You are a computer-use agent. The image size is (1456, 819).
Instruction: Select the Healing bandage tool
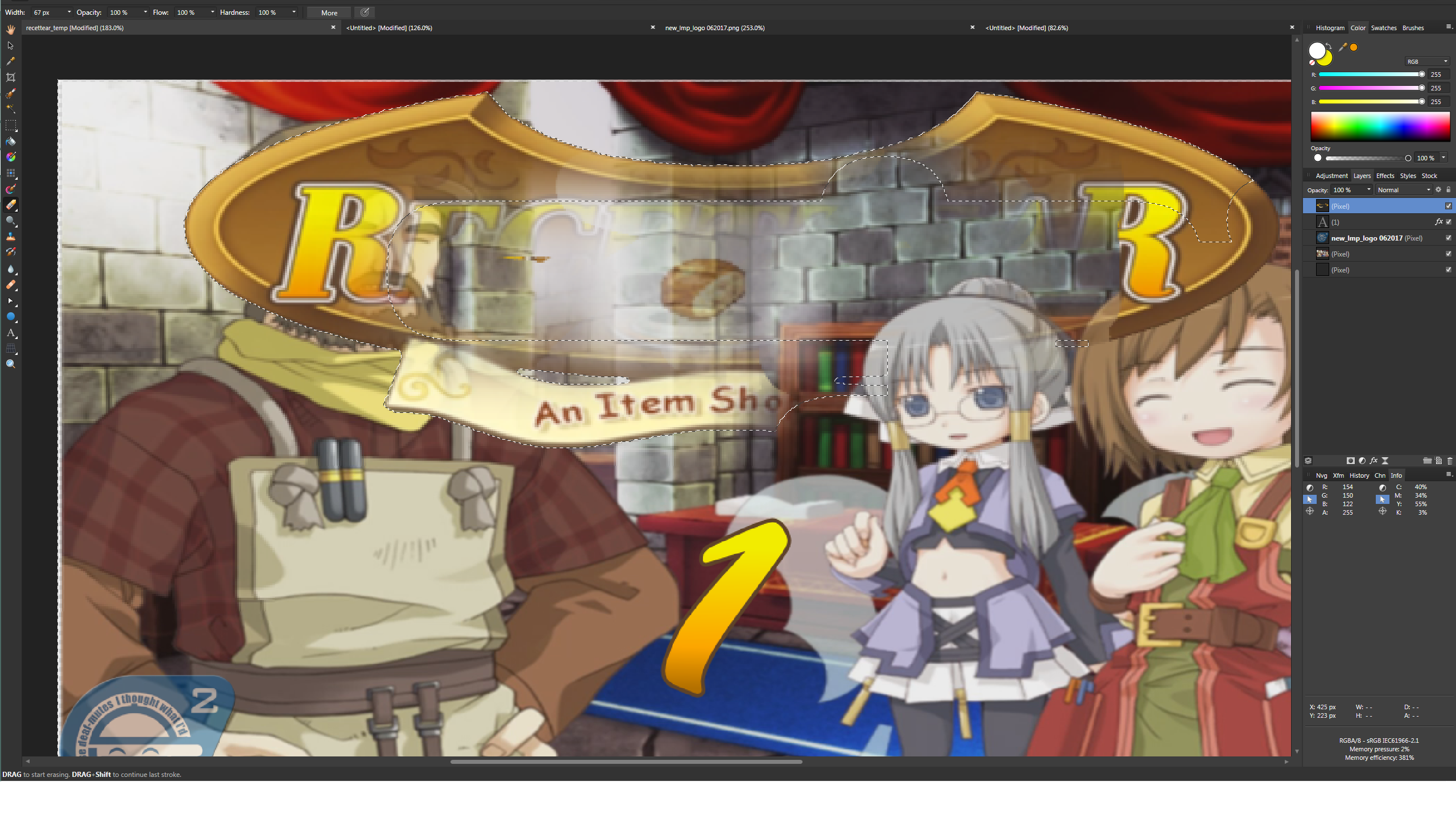[11, 285]
